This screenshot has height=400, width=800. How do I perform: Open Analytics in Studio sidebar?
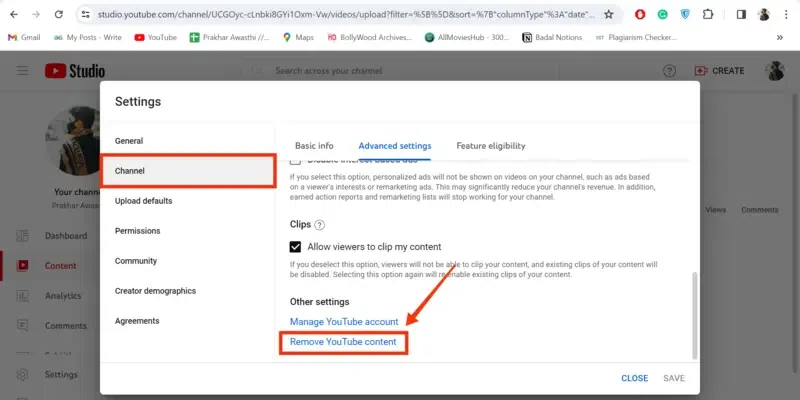coord(50,296)
